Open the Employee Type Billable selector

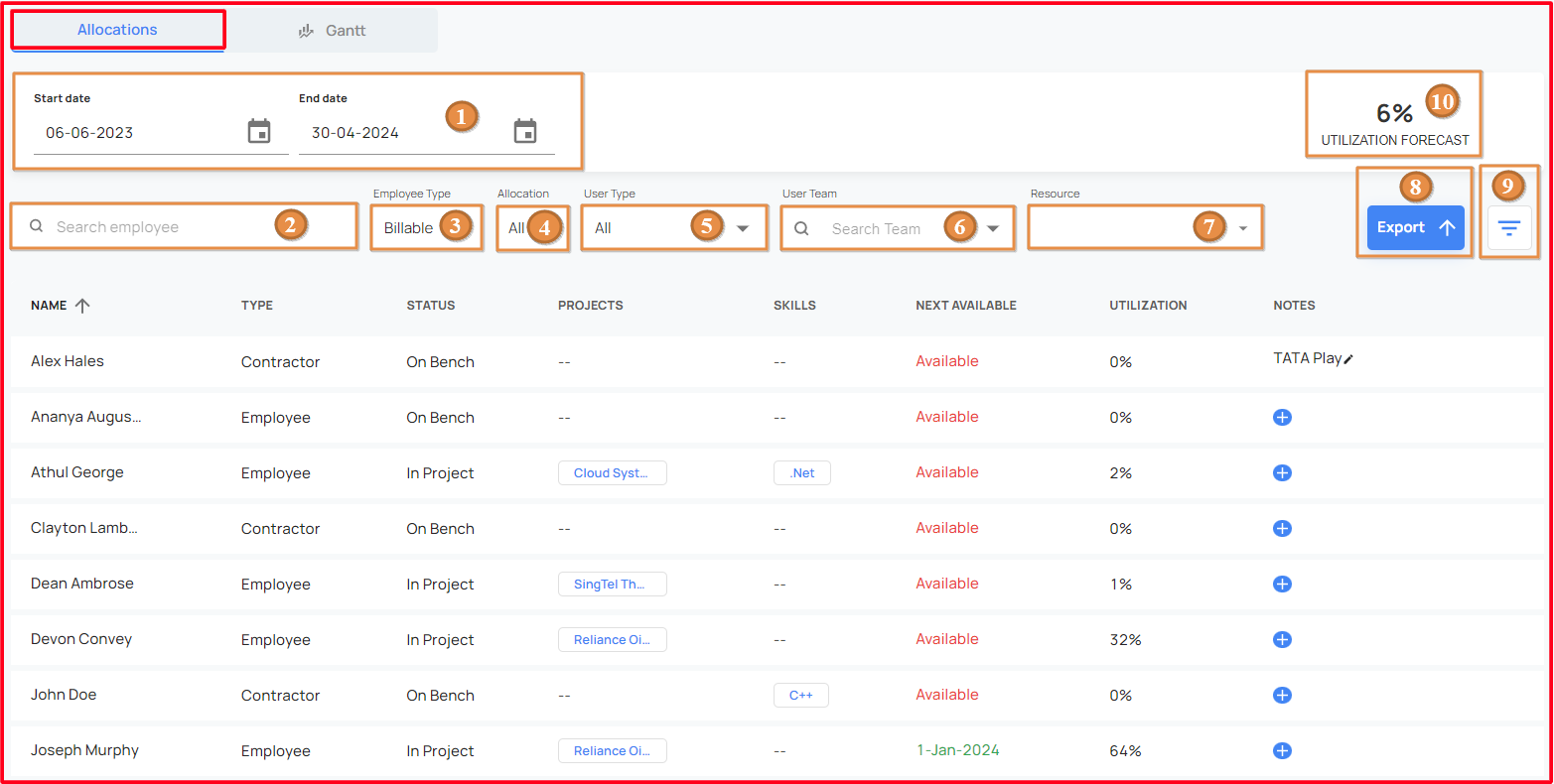426,228
